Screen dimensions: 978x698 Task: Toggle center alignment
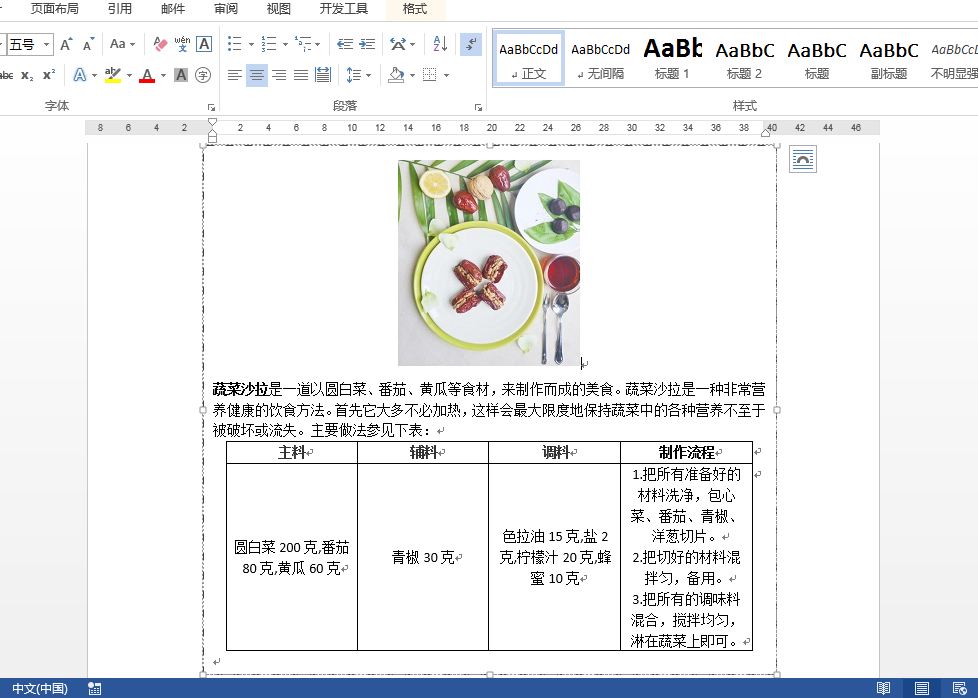(257, 75)
